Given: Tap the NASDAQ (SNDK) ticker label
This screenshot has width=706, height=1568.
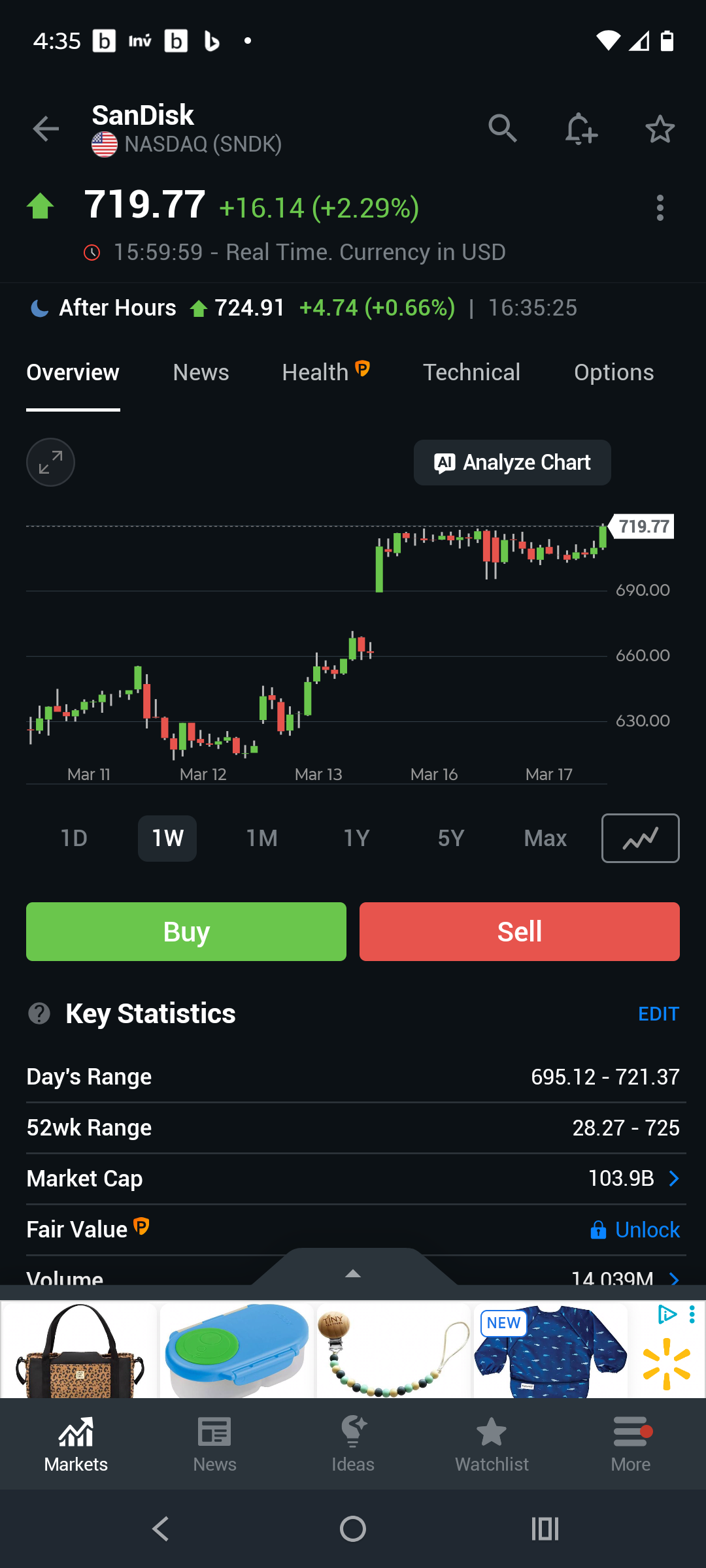Looking at the screenshot, I should click(x=203, y=144).
